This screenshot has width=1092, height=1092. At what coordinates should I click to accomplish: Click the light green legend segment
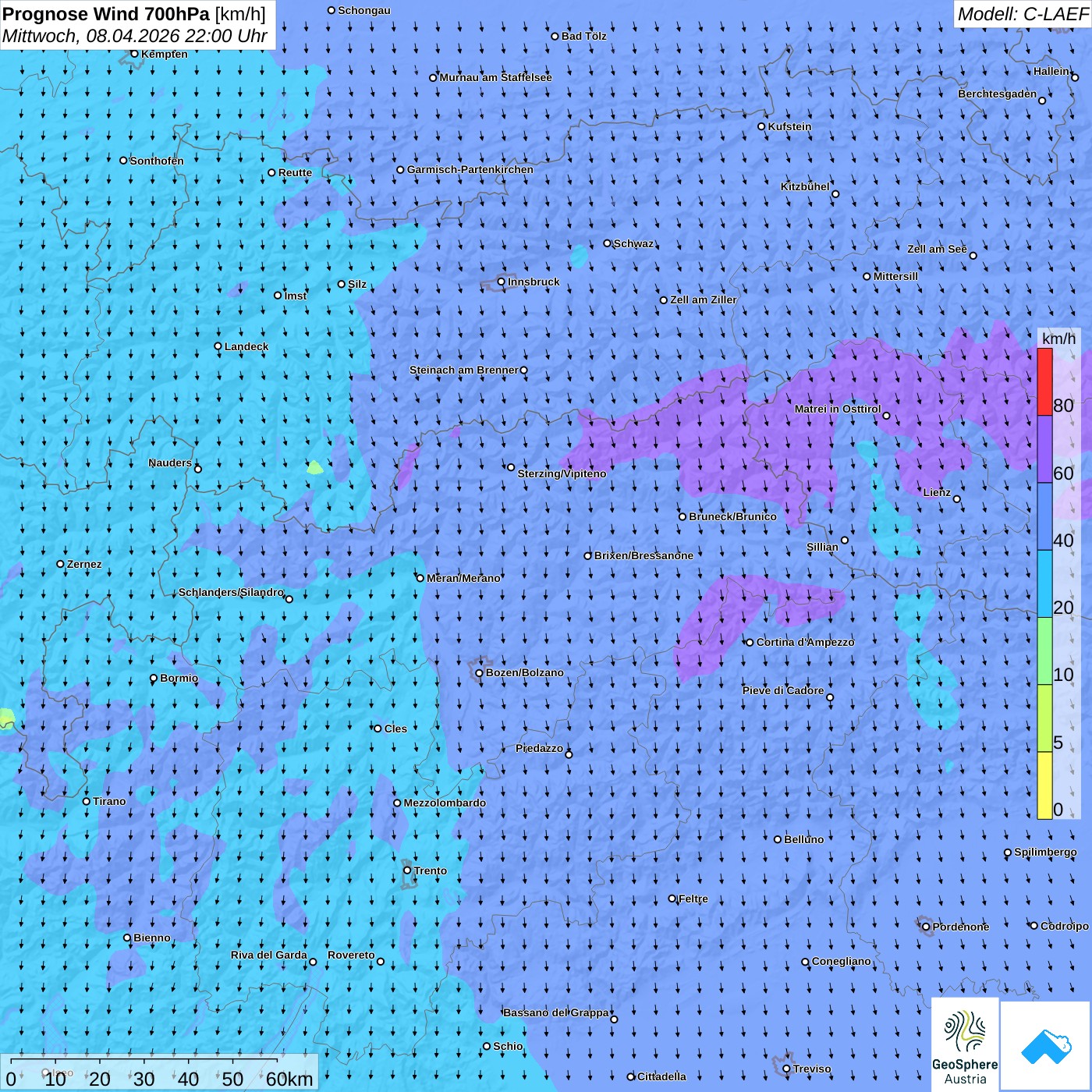coord(1044,651)
